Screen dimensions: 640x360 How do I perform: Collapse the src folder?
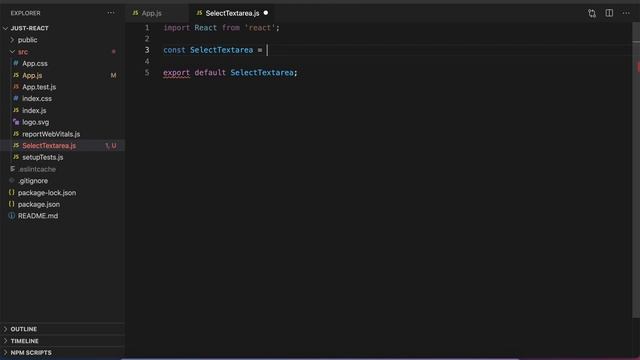23,52
